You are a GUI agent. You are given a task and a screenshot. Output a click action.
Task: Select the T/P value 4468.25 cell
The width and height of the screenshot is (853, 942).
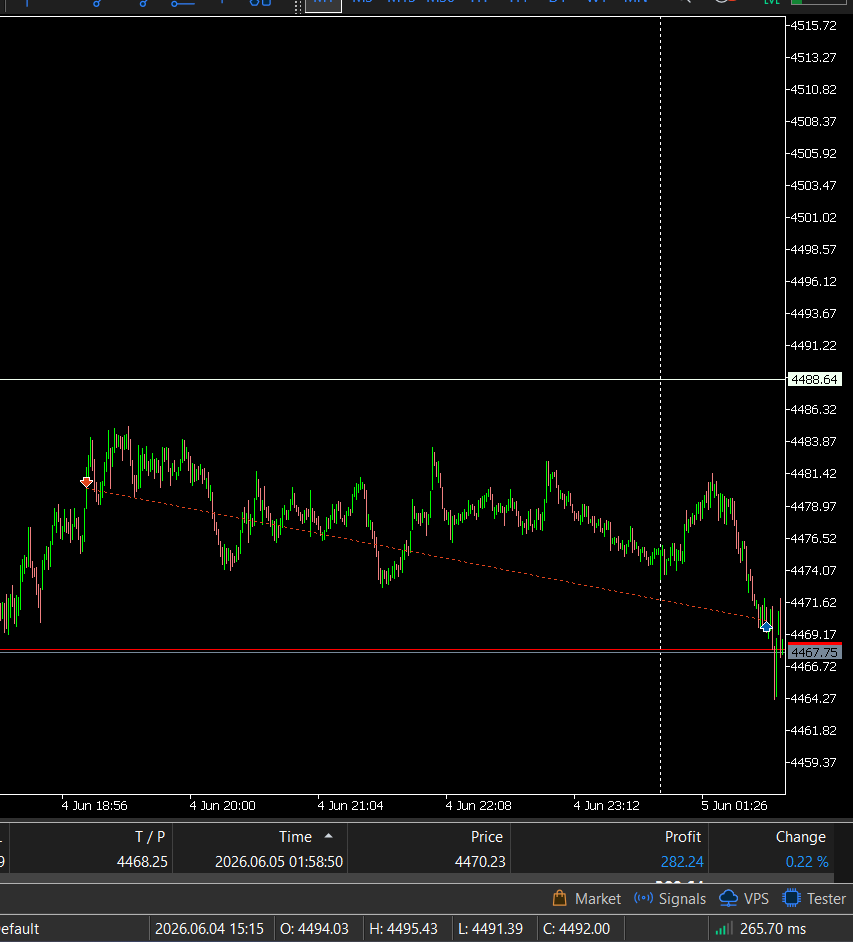coord(142,861)
